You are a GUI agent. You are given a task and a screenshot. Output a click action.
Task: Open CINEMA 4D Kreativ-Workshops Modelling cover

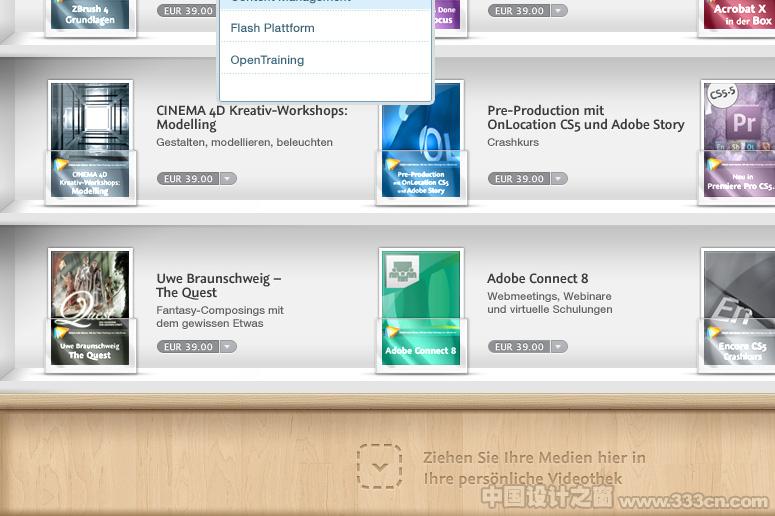(x=90, y=140)
